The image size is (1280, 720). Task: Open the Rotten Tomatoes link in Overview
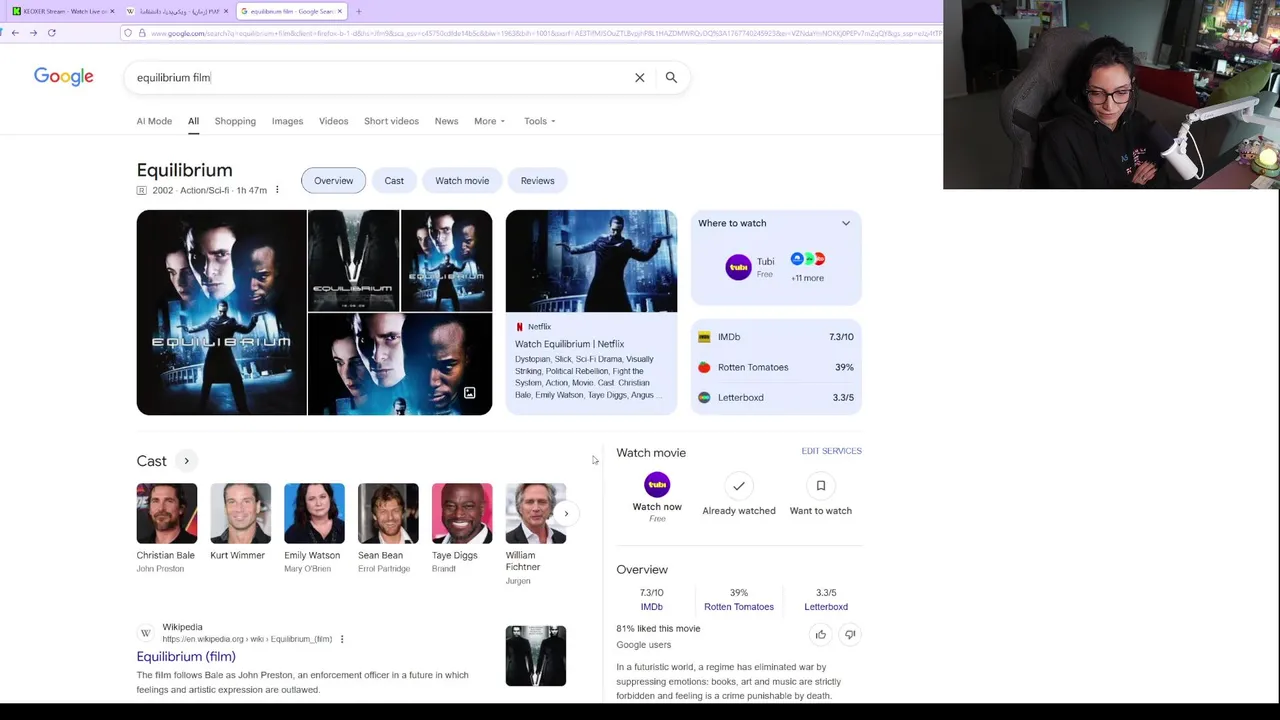(x=739, y=607)
